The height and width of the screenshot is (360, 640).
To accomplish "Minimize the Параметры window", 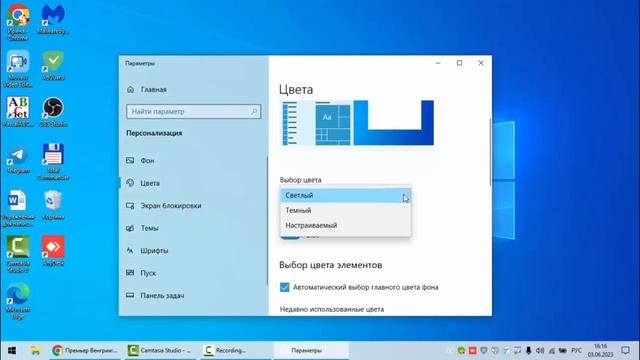I will (x=438, y=63).
